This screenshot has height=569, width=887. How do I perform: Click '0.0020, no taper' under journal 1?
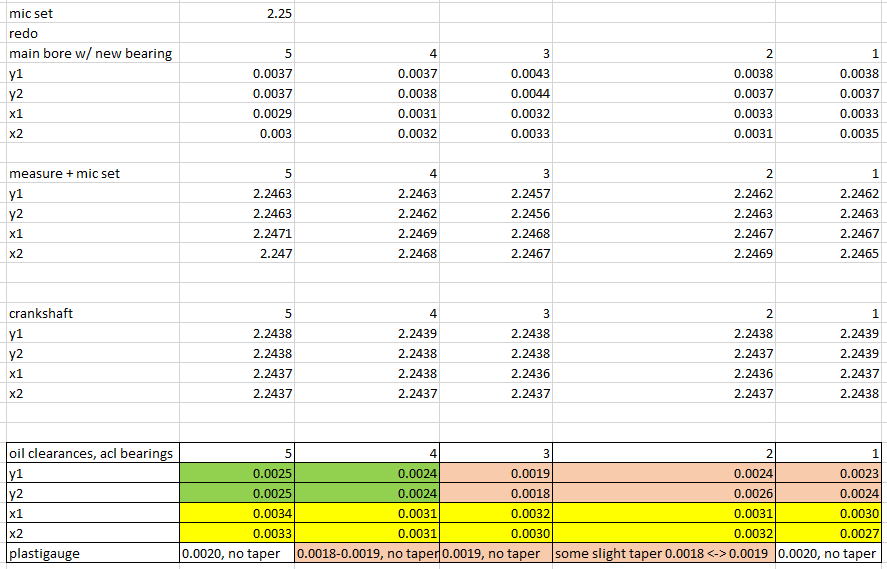click(x=828, y=553)
